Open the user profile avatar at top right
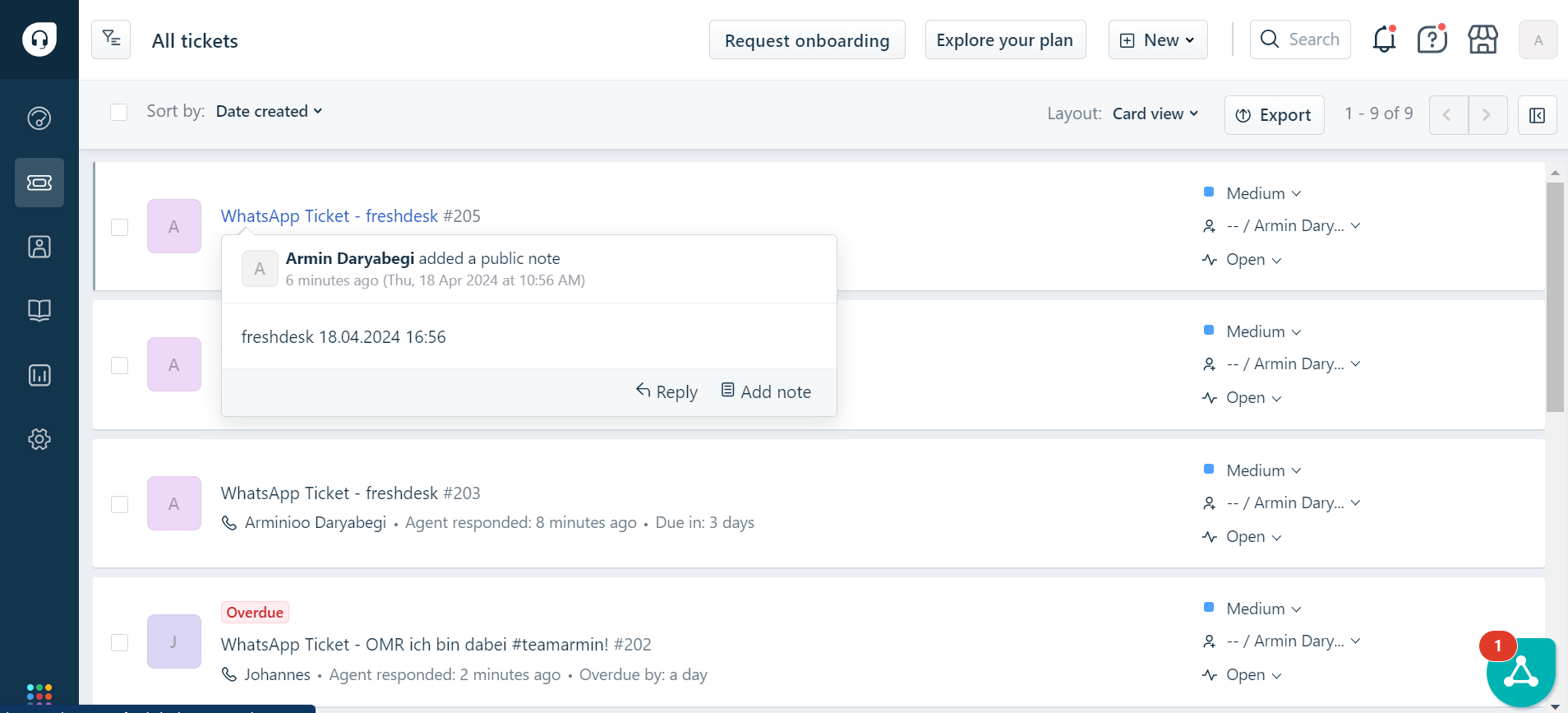Viewport: 1568px width, 713px height. click(x=1538, y=39)
